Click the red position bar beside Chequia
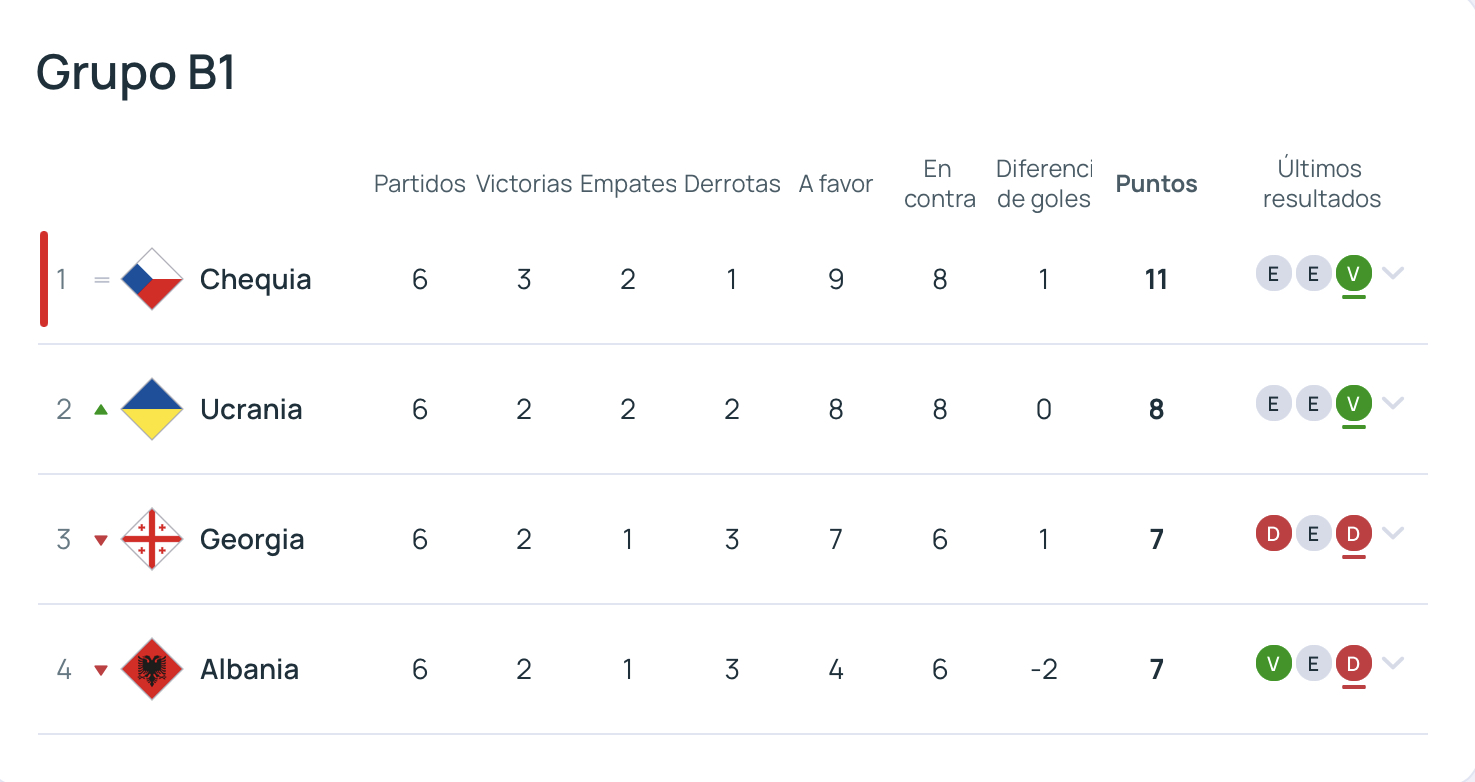 click(43, 279)
